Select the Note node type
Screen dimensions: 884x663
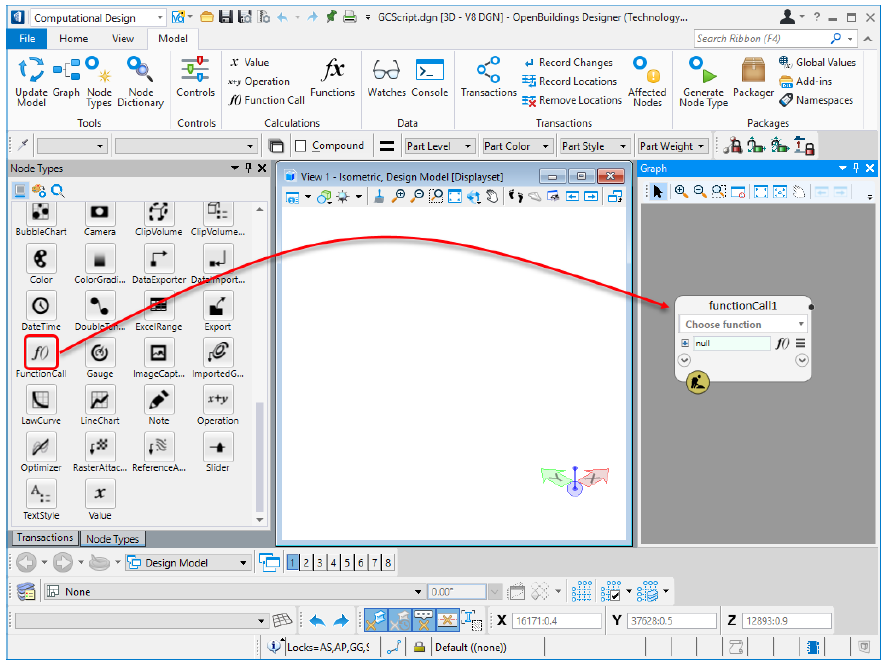158,405
